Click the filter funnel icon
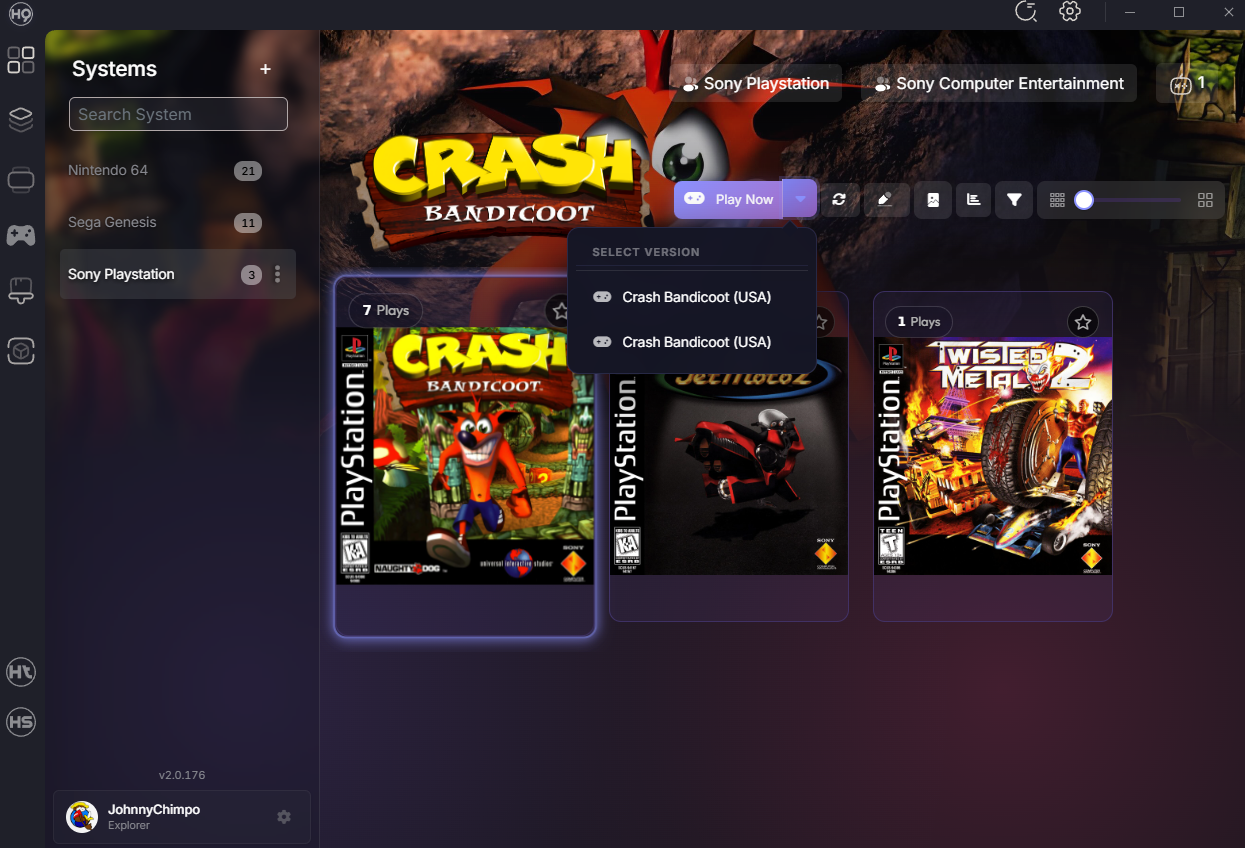 coord(1014,199)
